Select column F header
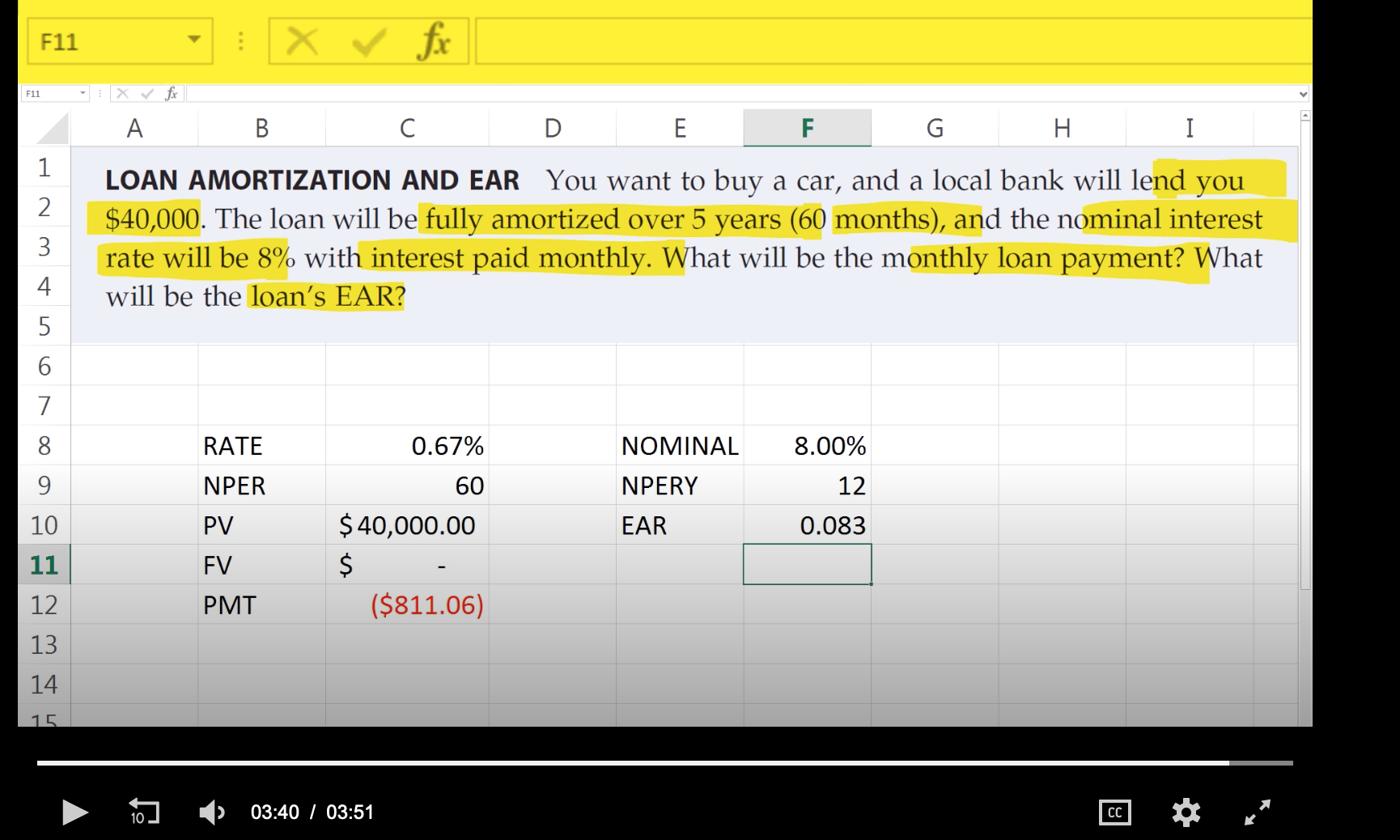Screen dimensions: 1400x840 [x=807, y=128]
